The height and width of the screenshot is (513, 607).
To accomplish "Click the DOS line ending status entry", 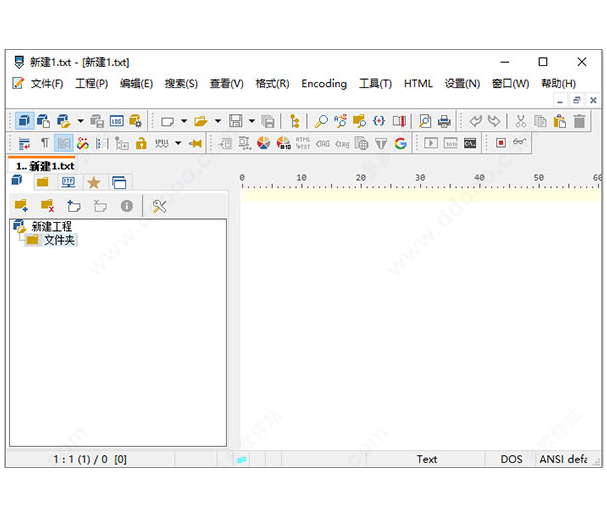I will point(511,459).
